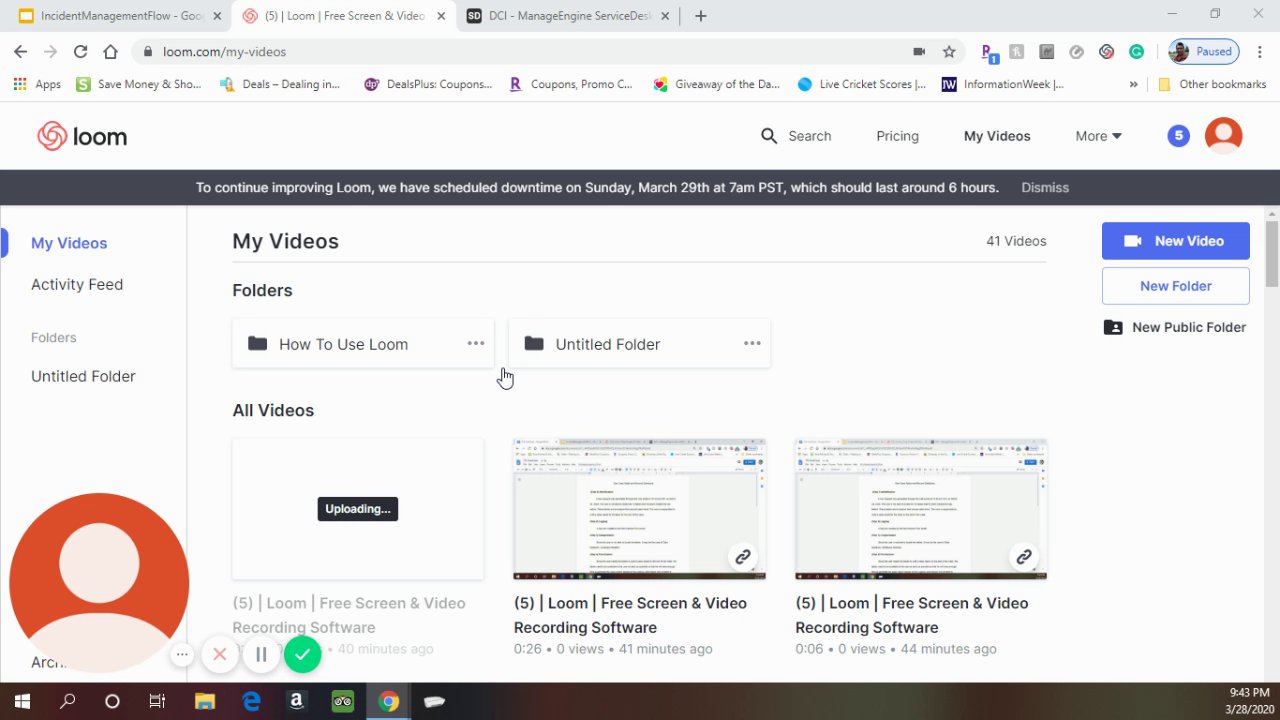The image size is (1280, 720).
Task: Open Untitled Folder in sidebar
Action: pyautogui.click(x=83, y=376)
